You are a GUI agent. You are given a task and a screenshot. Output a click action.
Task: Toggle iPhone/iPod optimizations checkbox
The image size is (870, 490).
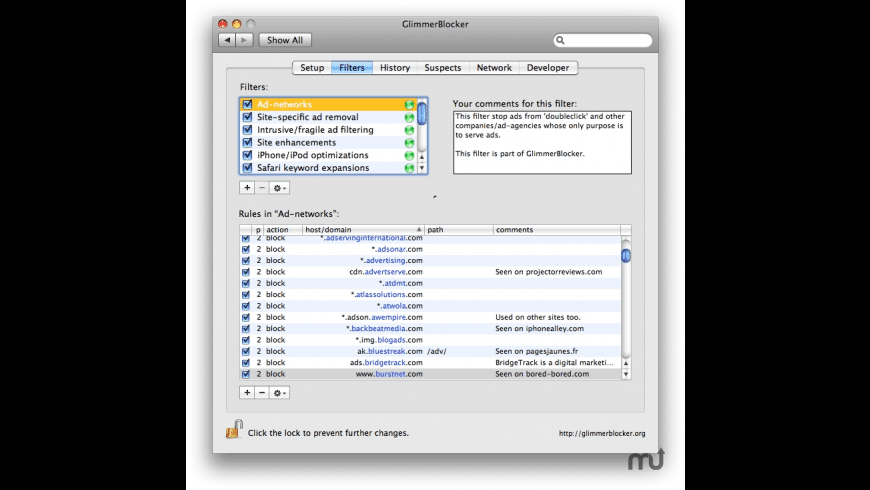point(247,155)
